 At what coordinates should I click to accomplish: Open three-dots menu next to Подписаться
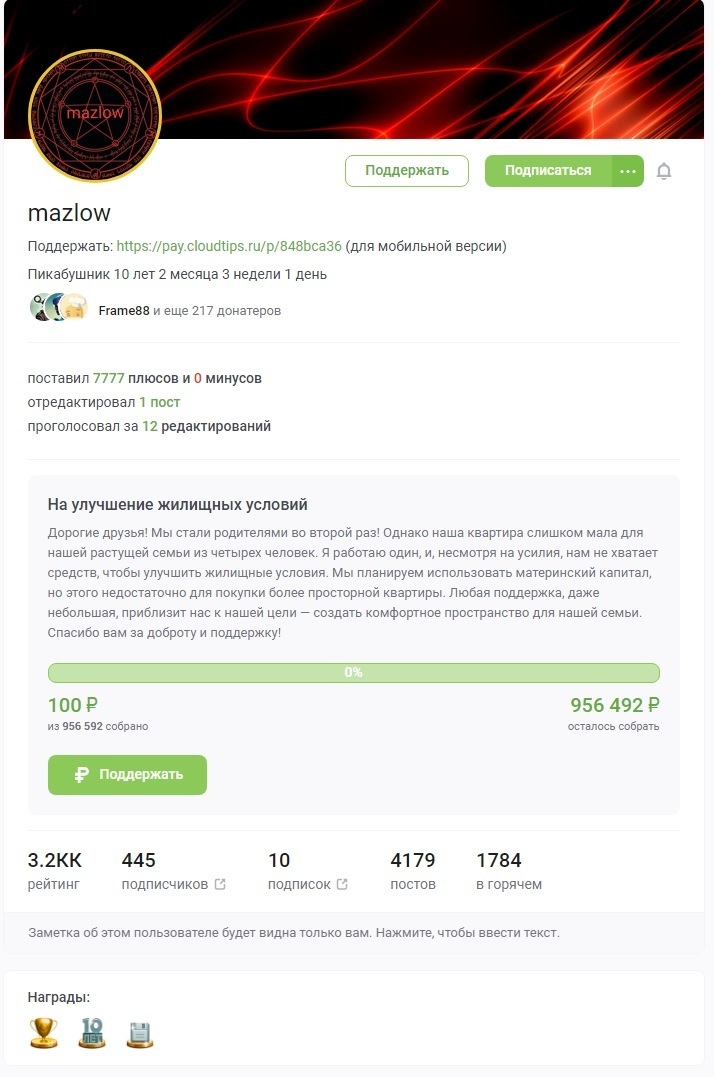pyautogui.click(x=627, y=171)
